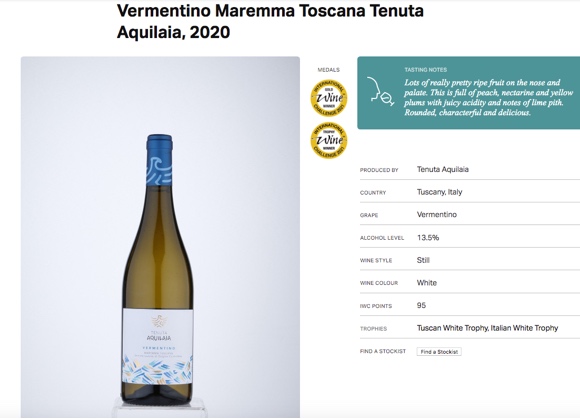Click the tasting notes nose-and-glass icon
Image resolution: width=580 pixels, height=419 pixels.
pos(380,91)
